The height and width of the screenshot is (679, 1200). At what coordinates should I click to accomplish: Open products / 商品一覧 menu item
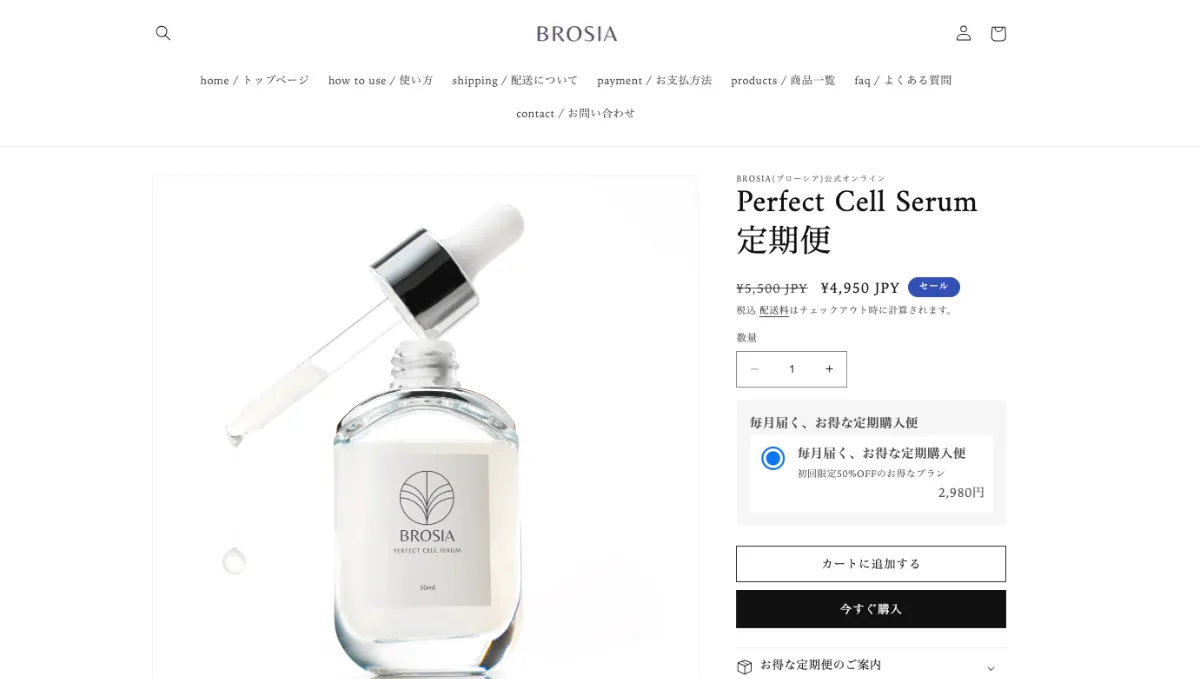(x=783, y=80)
